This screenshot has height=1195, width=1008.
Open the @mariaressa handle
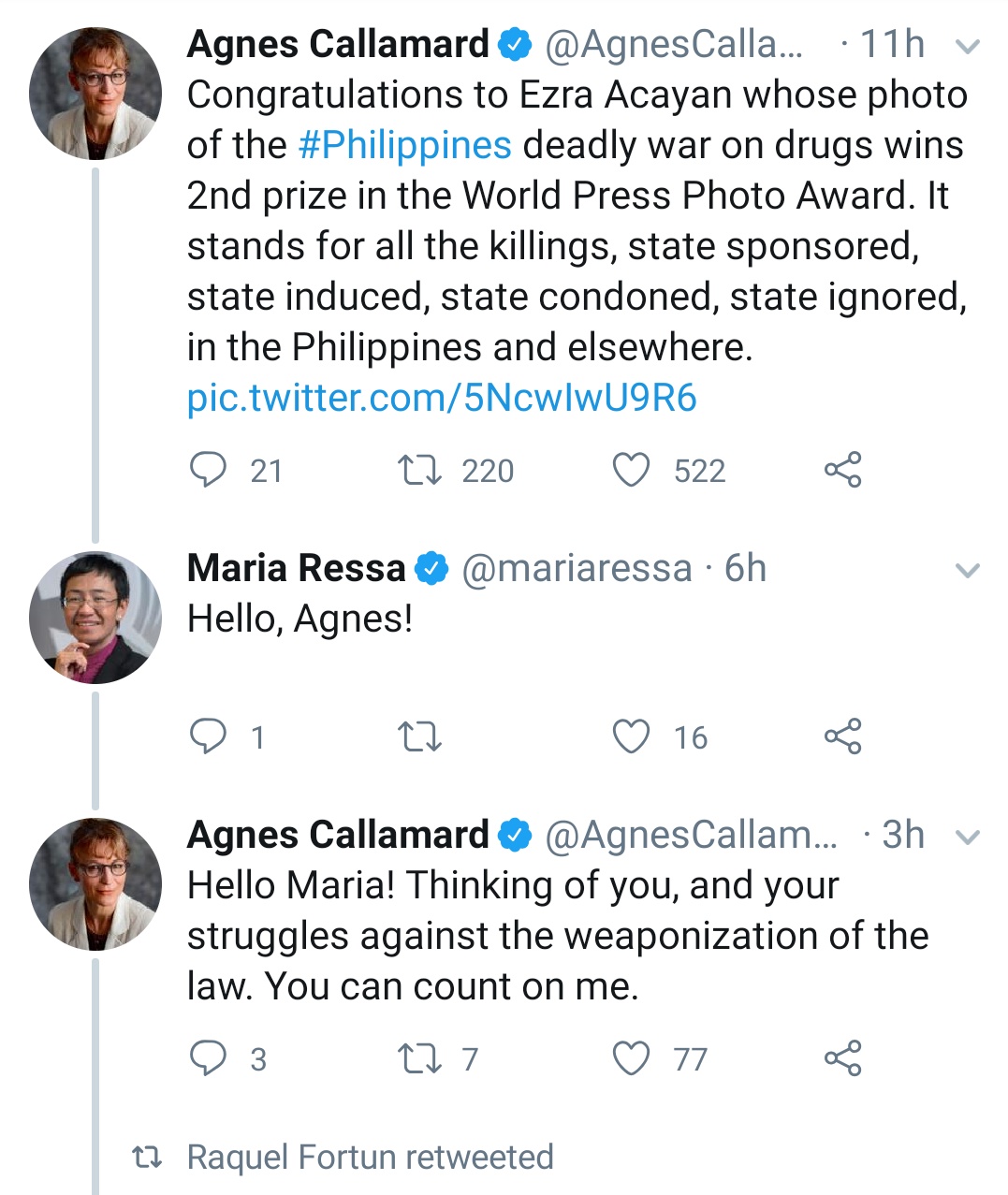pos(577,569)
